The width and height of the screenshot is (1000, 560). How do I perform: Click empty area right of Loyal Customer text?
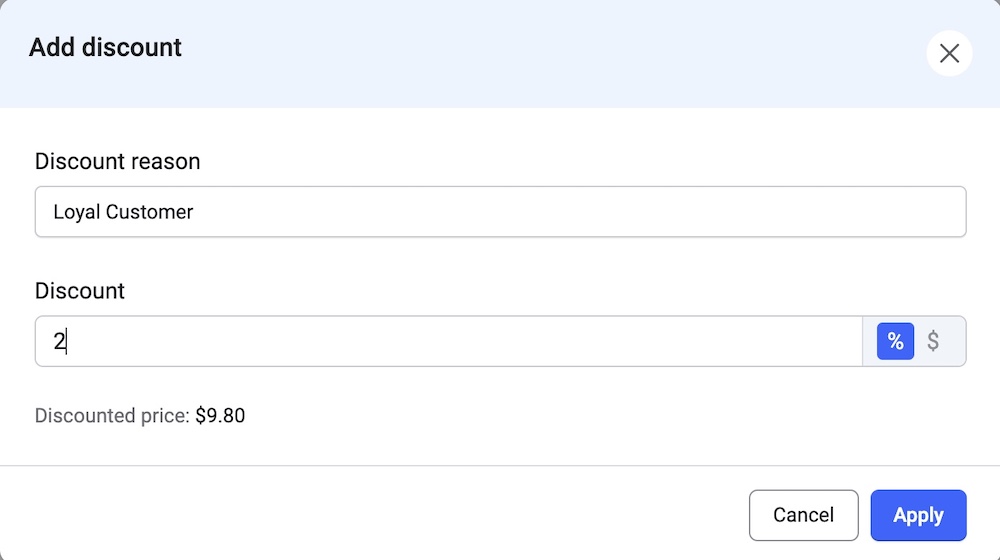600,212
